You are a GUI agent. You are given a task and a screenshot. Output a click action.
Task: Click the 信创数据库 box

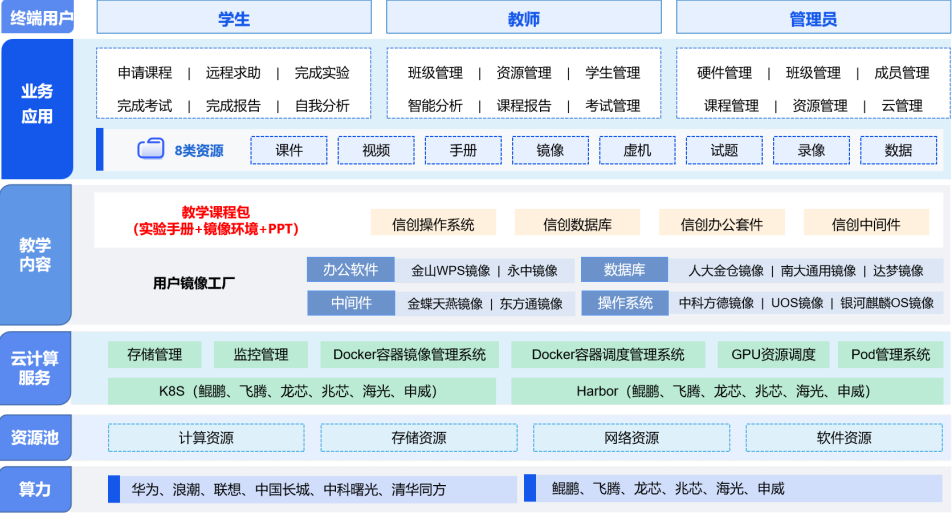coord(577,224)
